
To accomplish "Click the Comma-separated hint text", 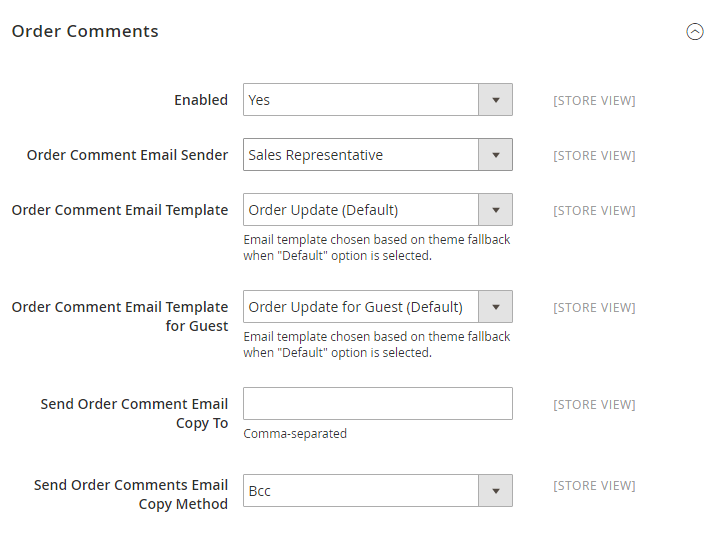I will 295,434.
